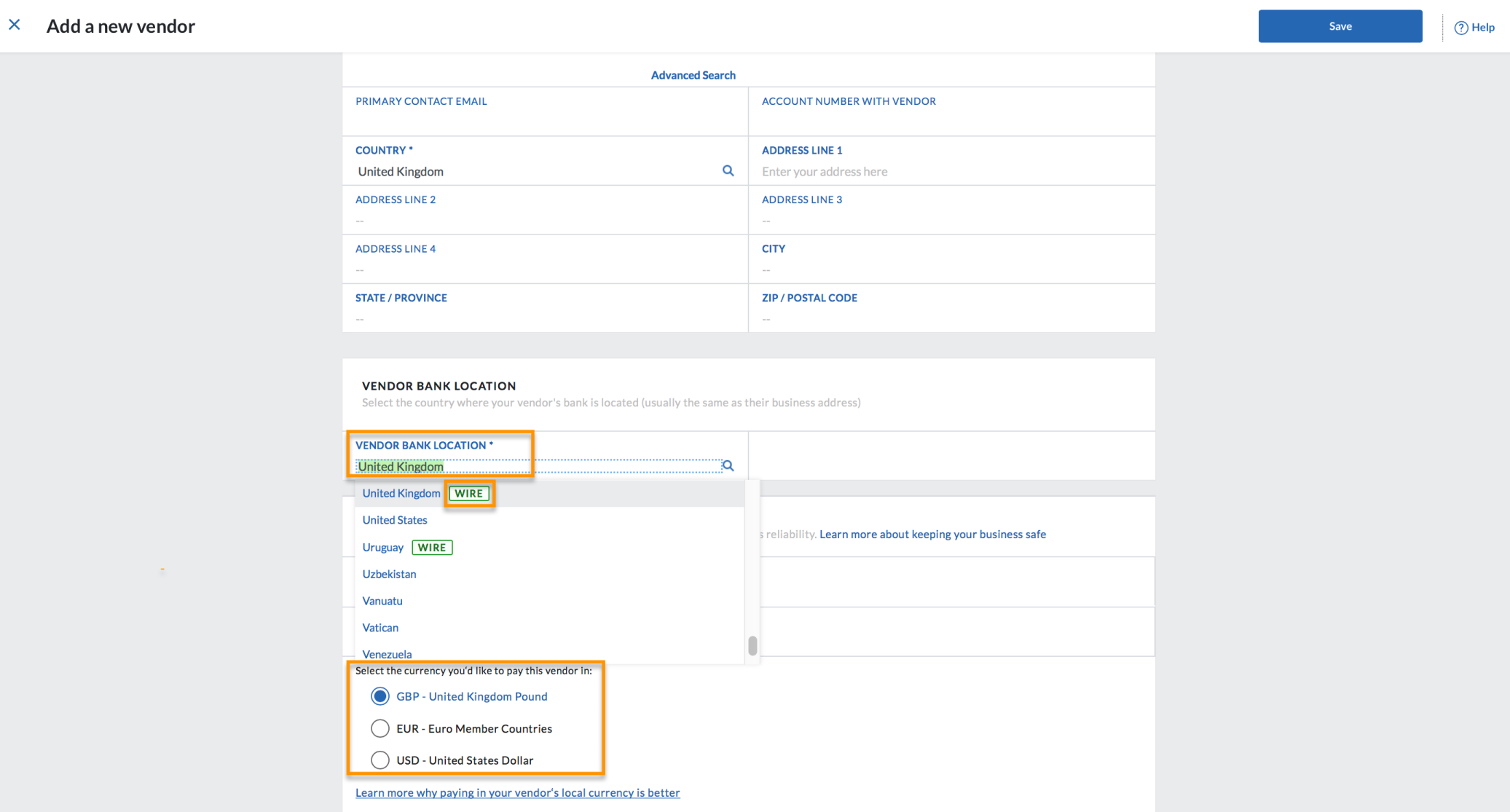Viewport: 1510px width, 812px height.
Task: Choose Uzbekistan from the dropdown list
Action: 390,575
